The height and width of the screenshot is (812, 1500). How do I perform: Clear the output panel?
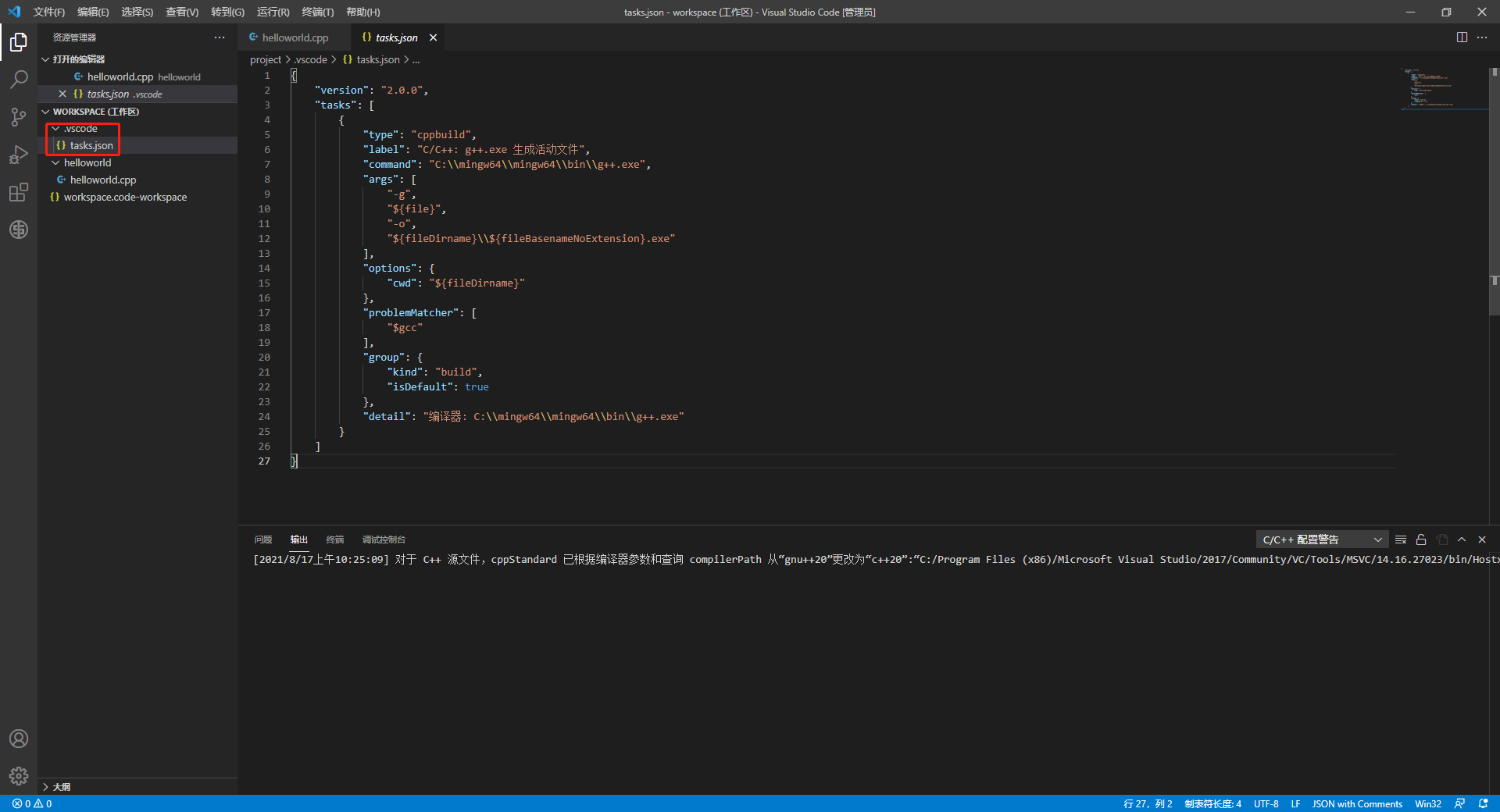1401,540
